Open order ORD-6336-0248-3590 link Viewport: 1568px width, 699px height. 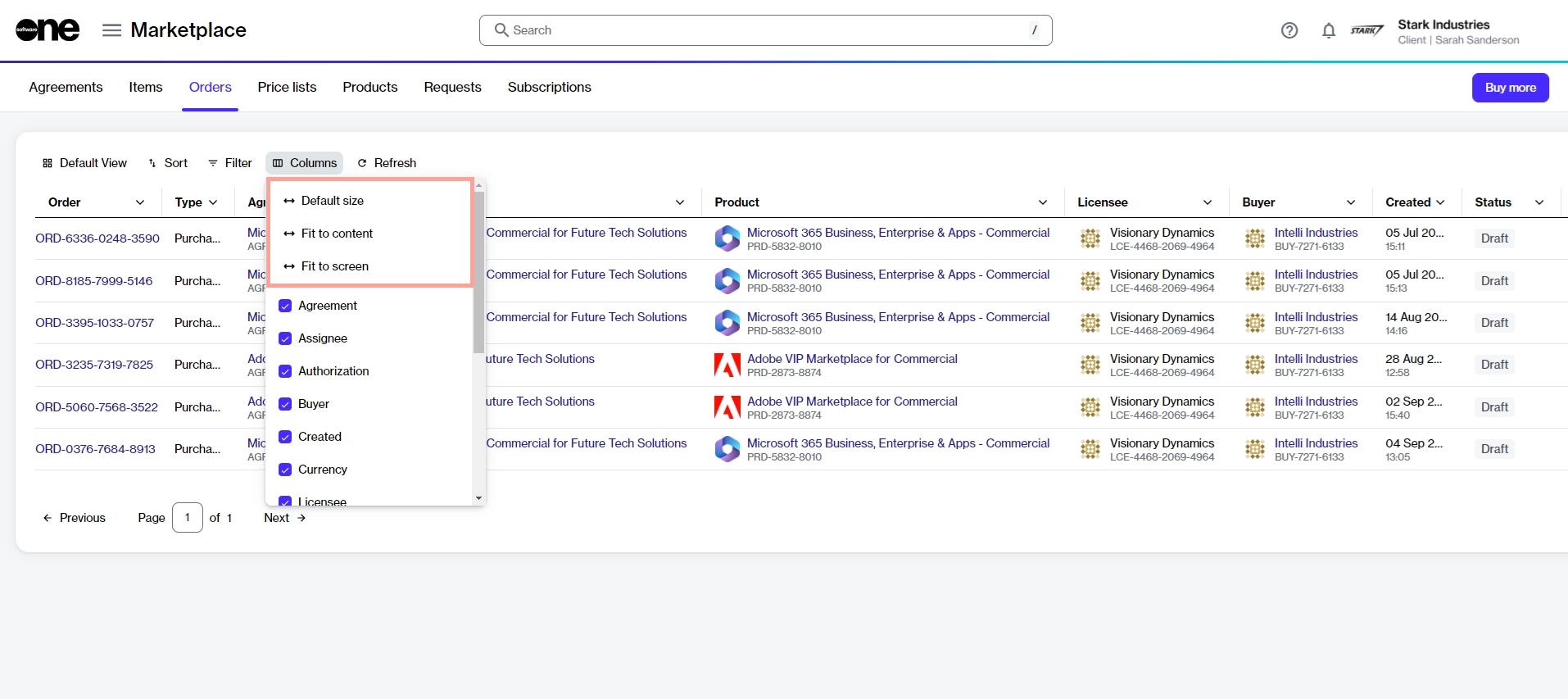(97, 238)
